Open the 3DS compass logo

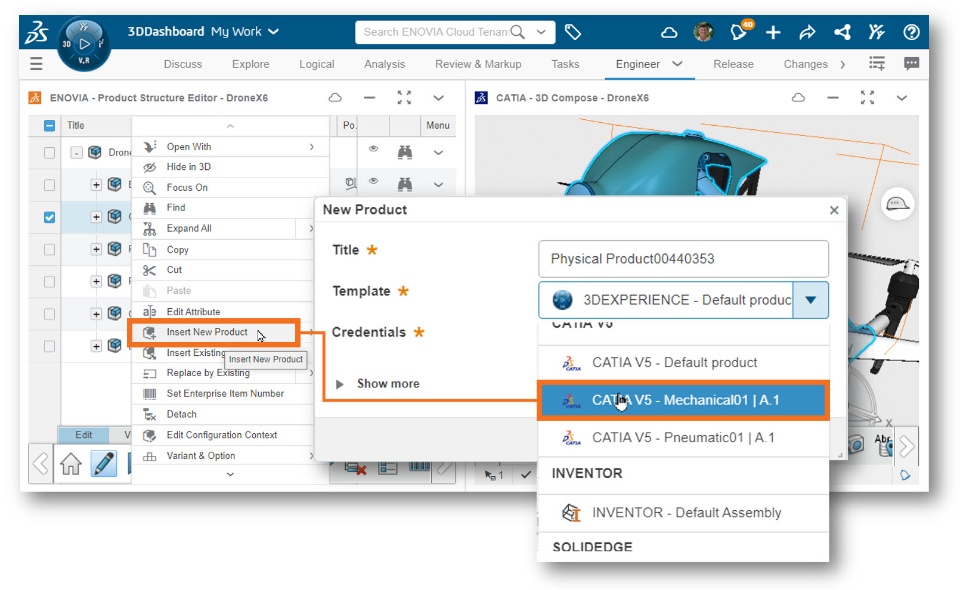37,32
